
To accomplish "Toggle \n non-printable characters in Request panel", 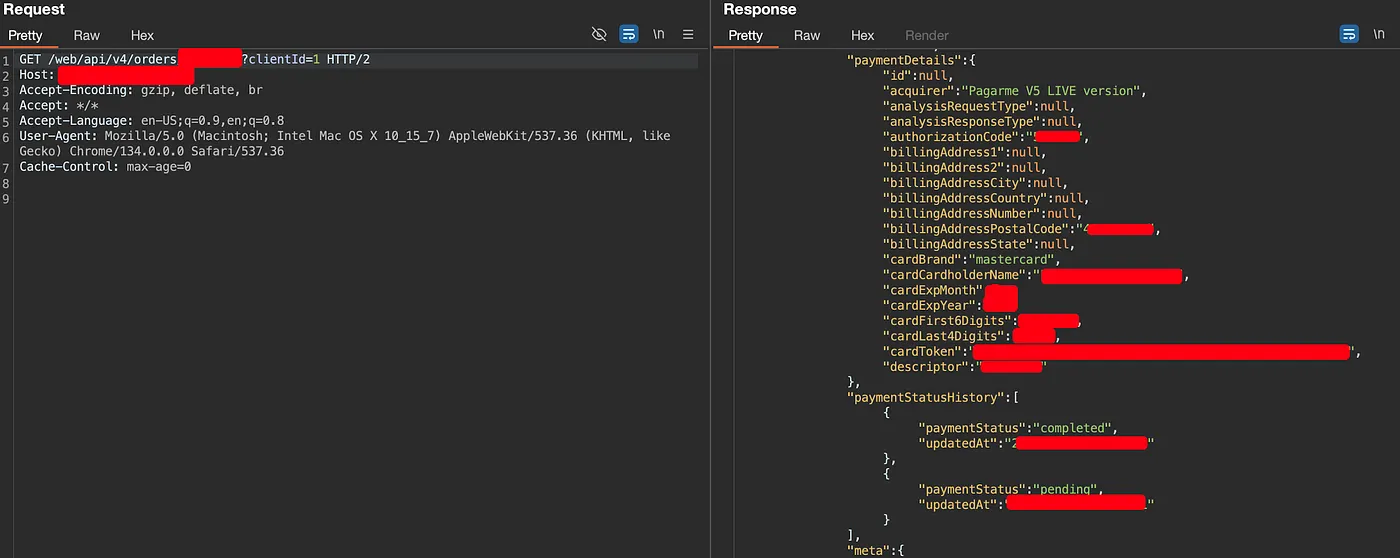I will 659,34.
